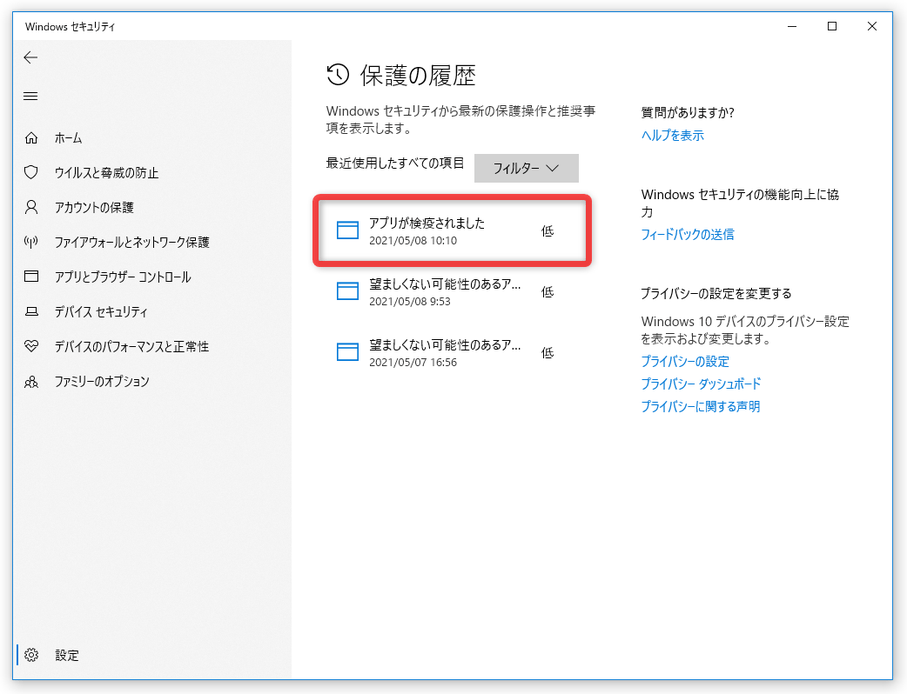Screen dimensions: 907x694
Task: Expand the アプリが検疫されました entry
Action: (452, 231)
